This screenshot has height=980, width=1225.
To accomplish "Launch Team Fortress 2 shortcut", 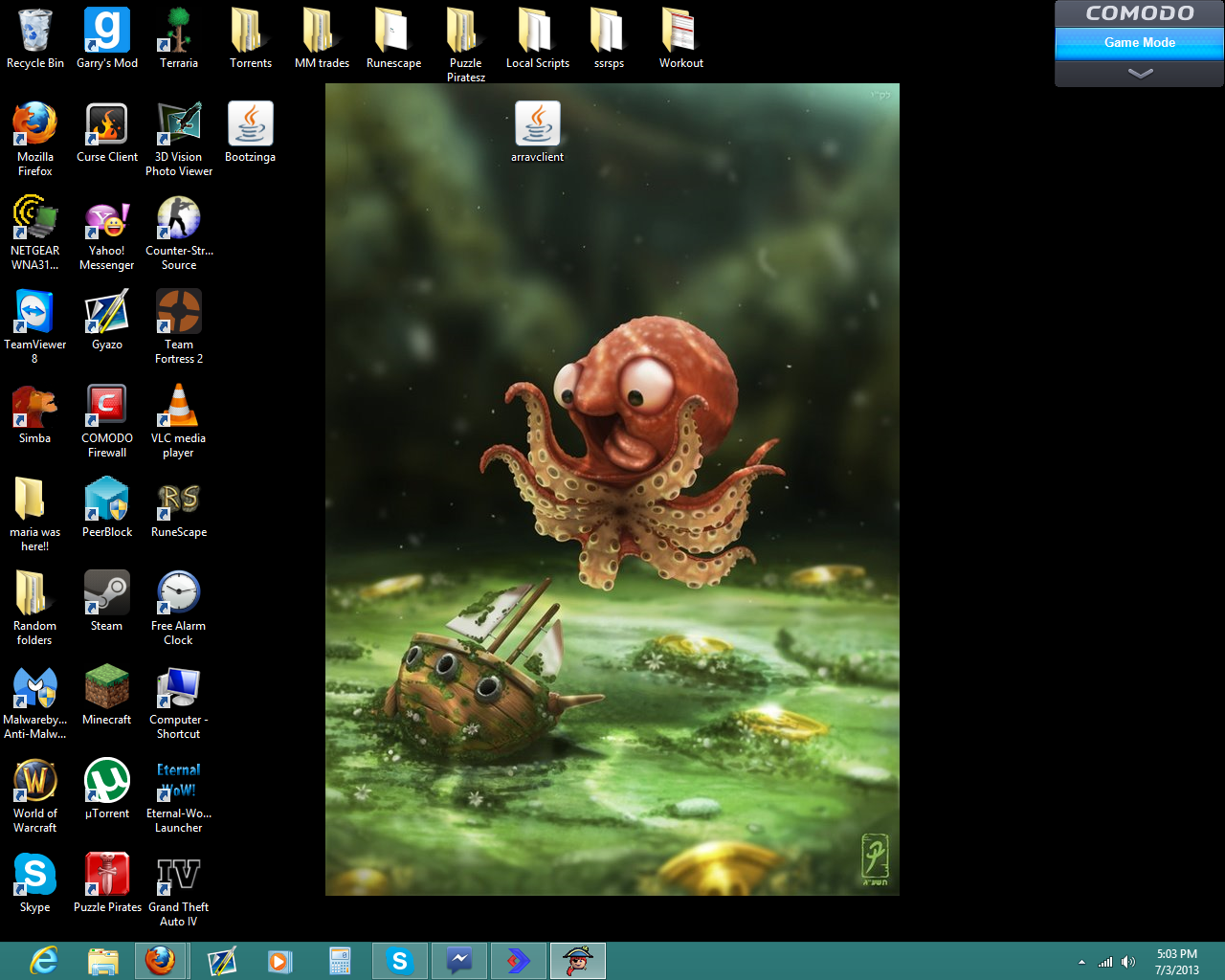I will (179, 326).
